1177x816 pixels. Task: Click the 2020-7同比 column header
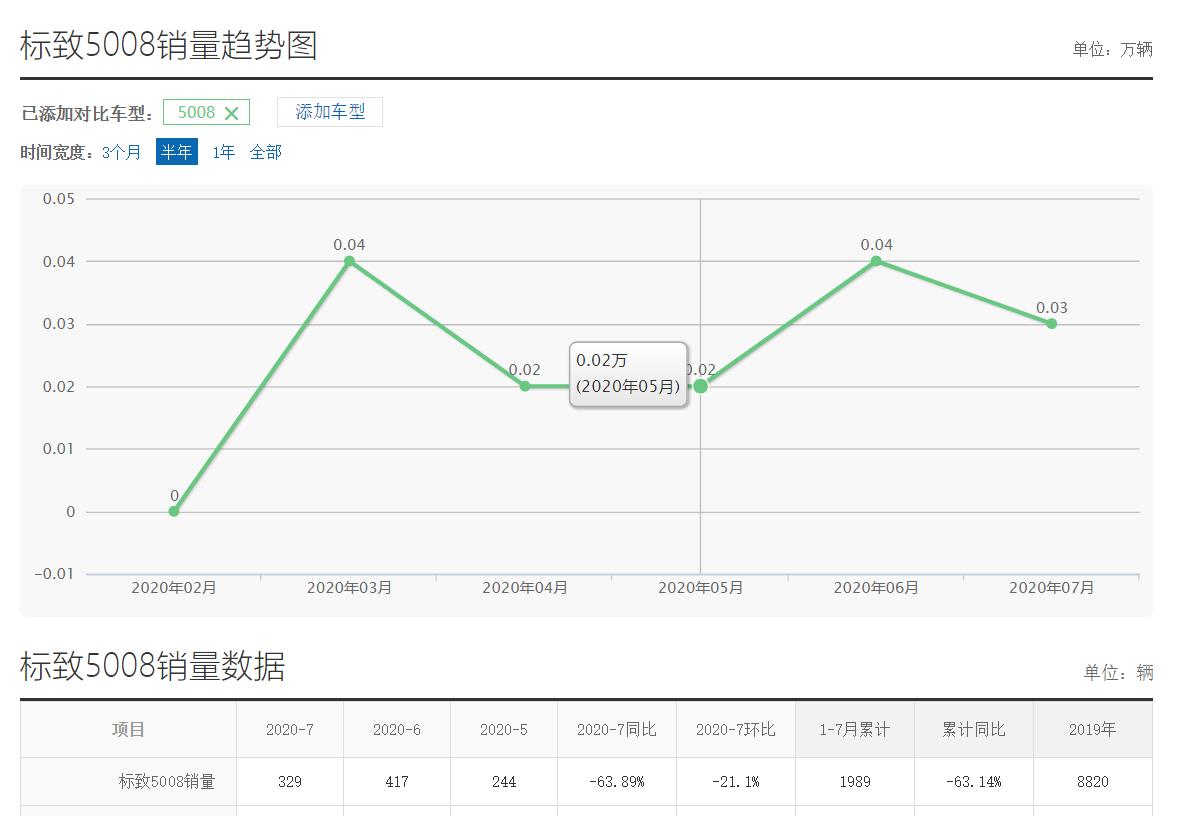tap(617, 730)
